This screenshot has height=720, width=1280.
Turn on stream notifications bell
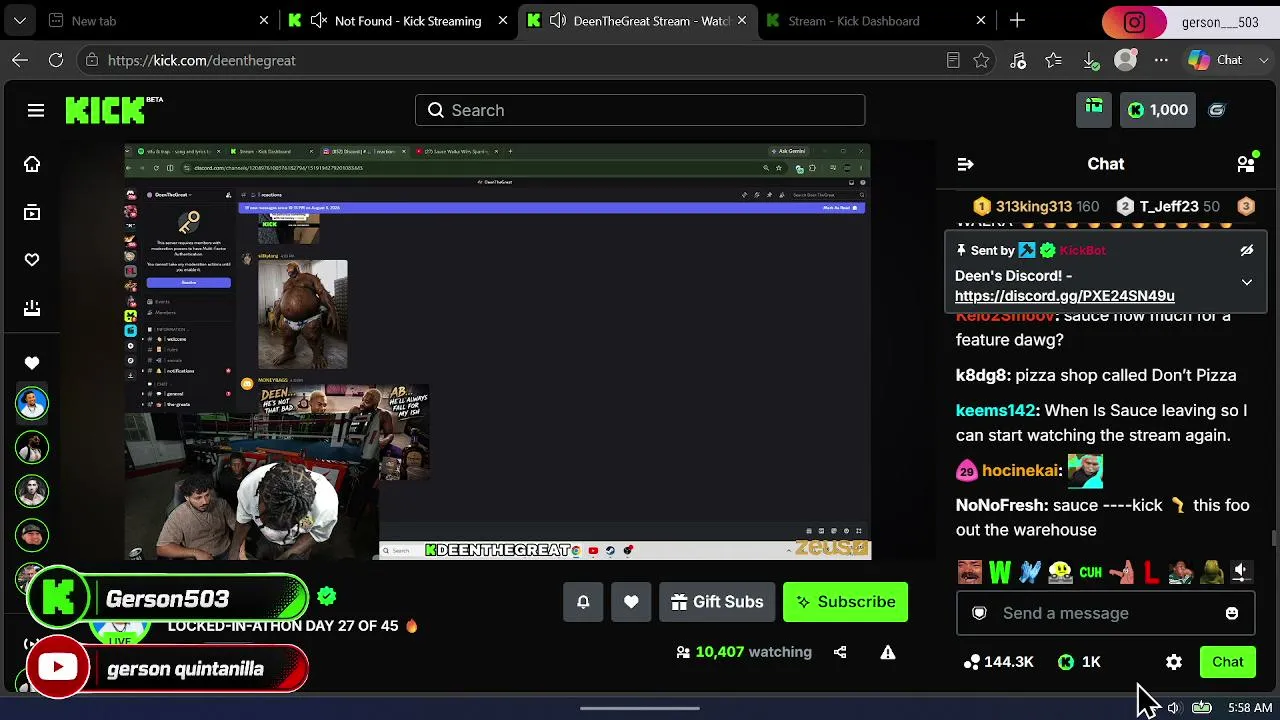click(583, 602)
